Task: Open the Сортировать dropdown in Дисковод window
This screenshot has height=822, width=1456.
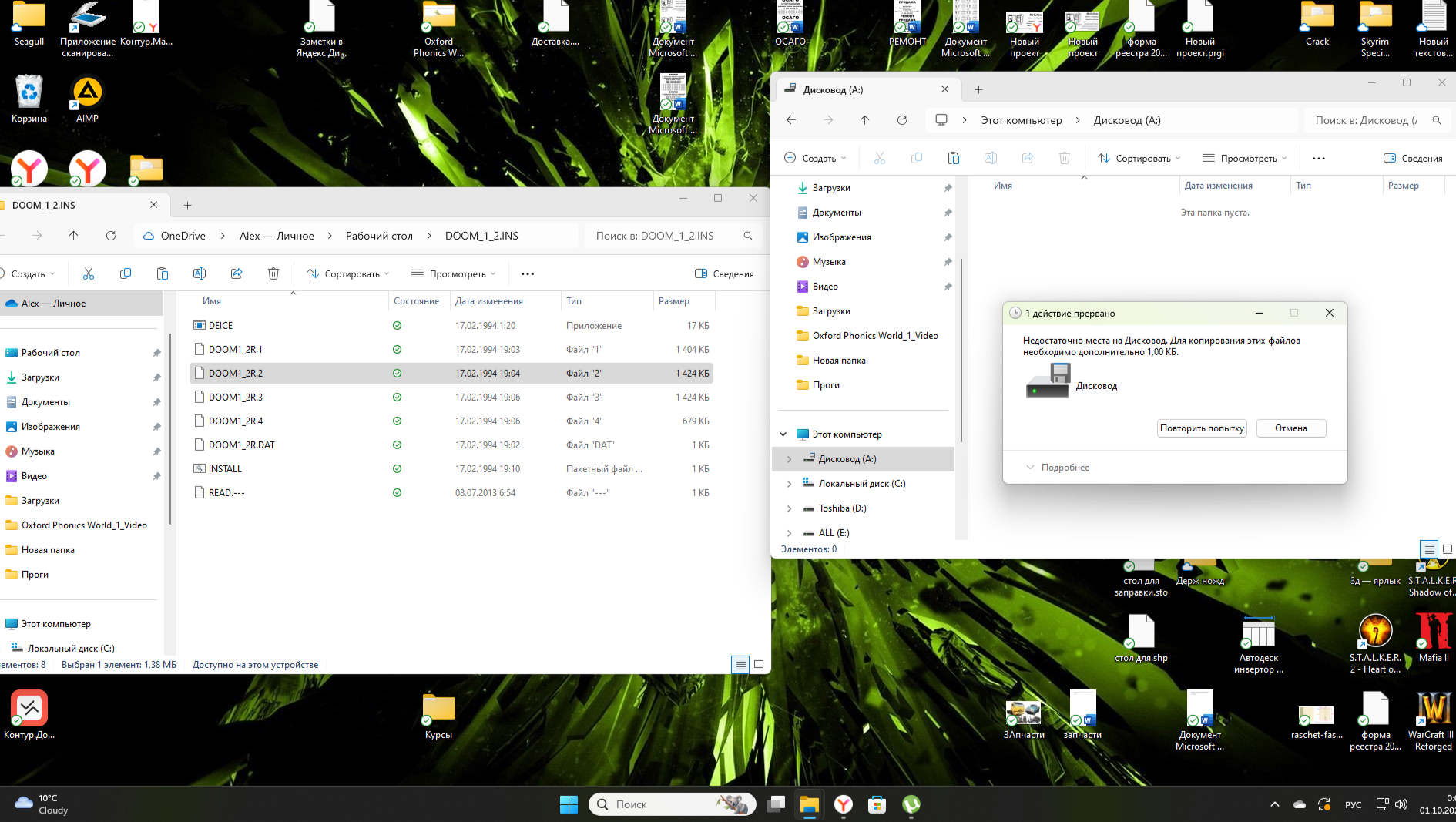Action: pos(1139,158)
